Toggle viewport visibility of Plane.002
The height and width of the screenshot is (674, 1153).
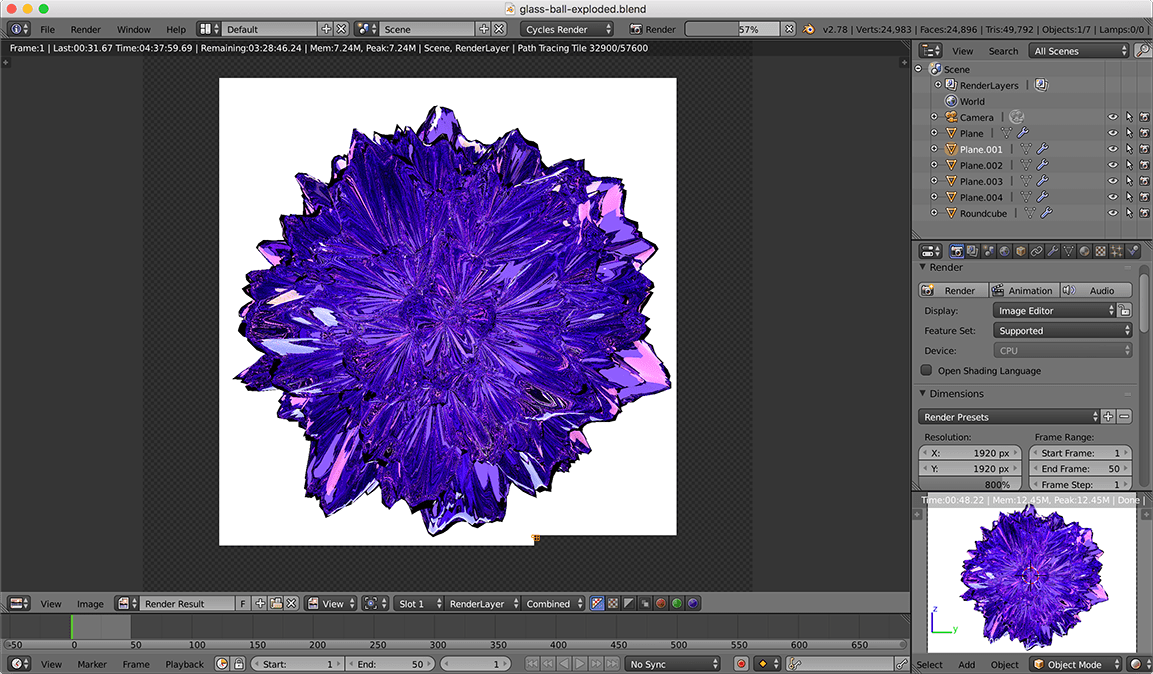(x=1112, y=165)
